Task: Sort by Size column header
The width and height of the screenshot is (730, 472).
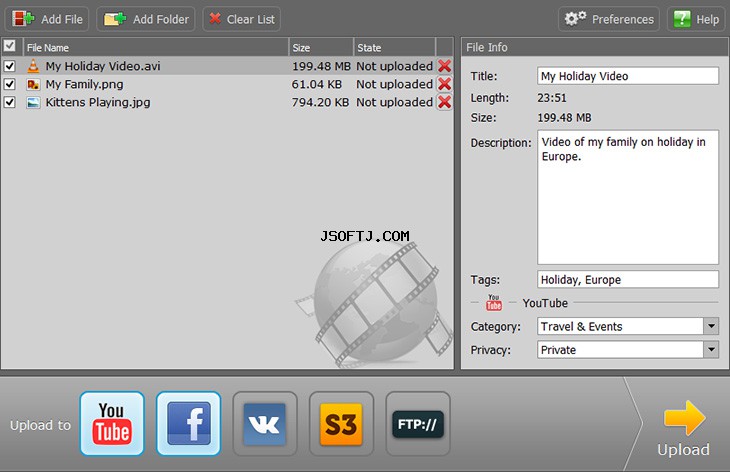Action: click(x=321, y=47)
